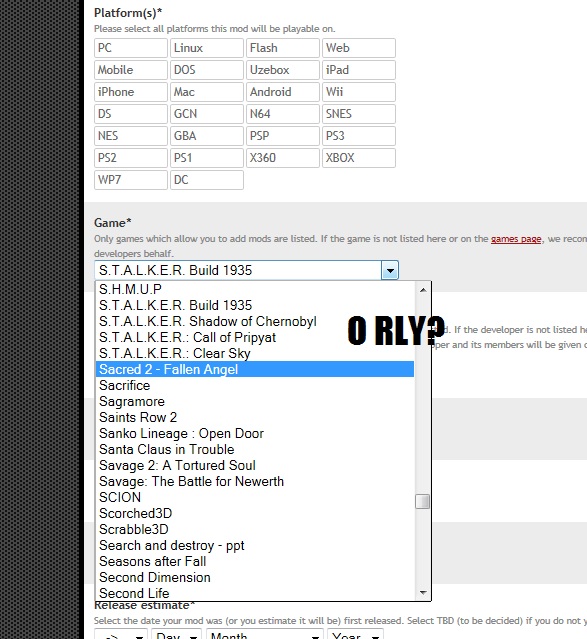Choose Sanko Lineage : Open Door

click(x=255, y=433)
